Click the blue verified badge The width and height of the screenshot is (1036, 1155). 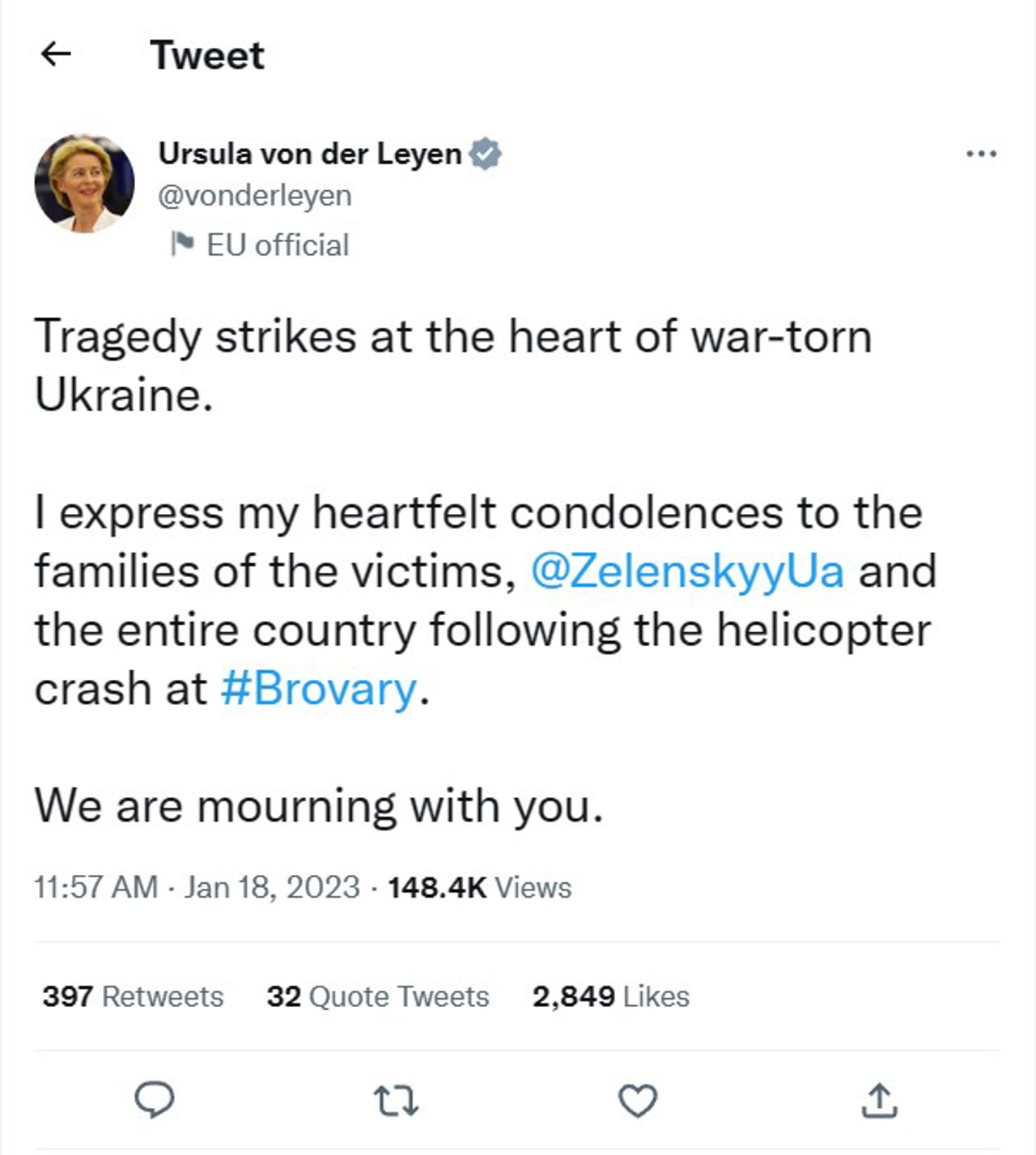[x=486, y=154]
